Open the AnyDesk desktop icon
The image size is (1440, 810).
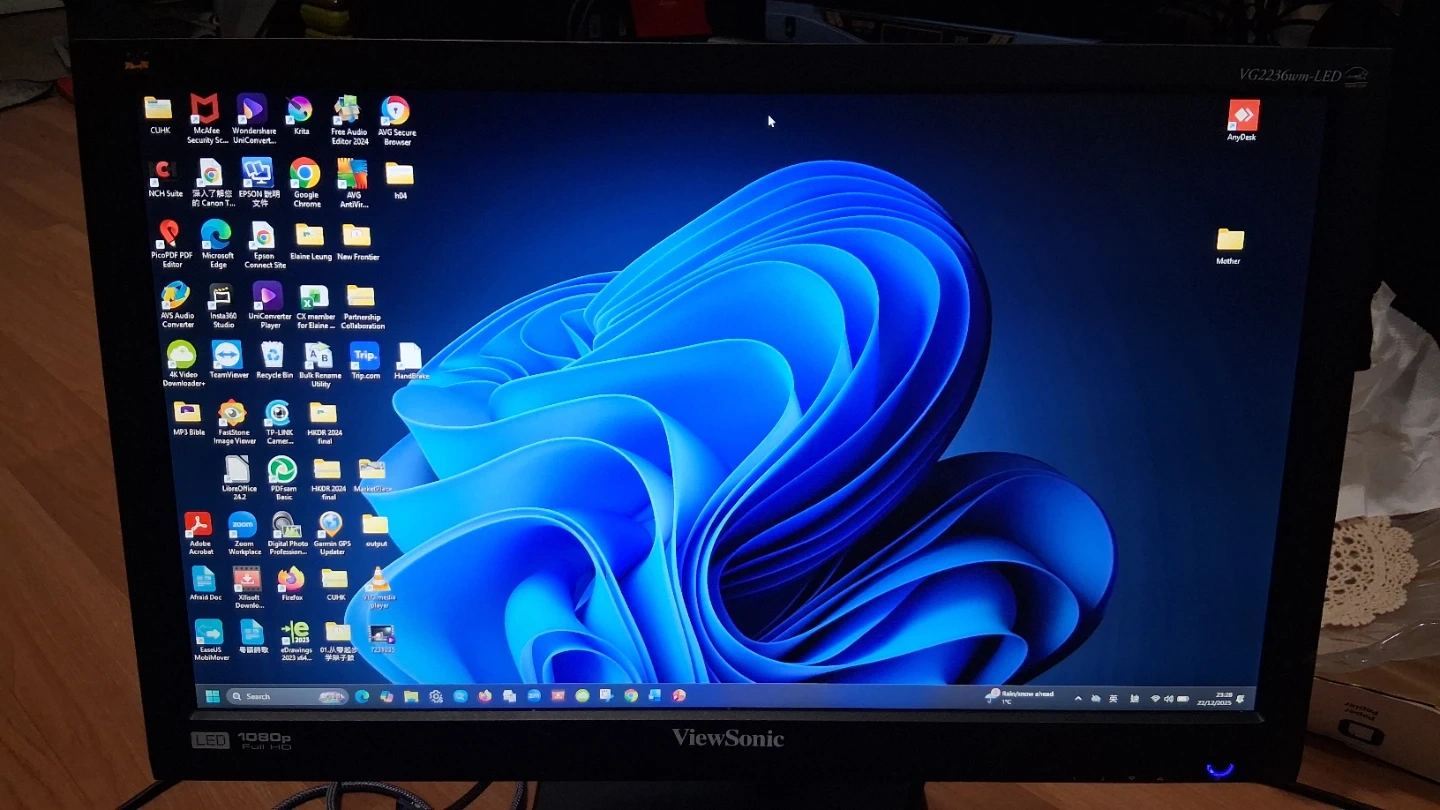click(x=1243, y=116)
